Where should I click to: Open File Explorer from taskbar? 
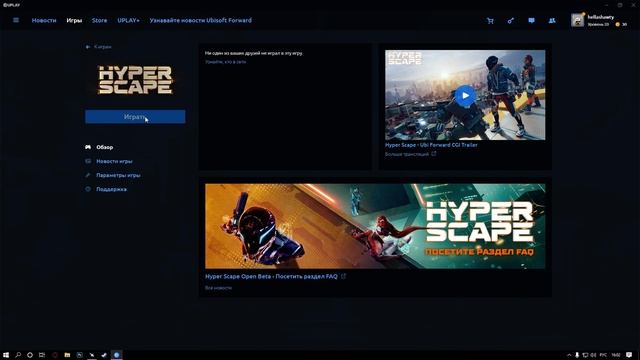click(67, 355)
